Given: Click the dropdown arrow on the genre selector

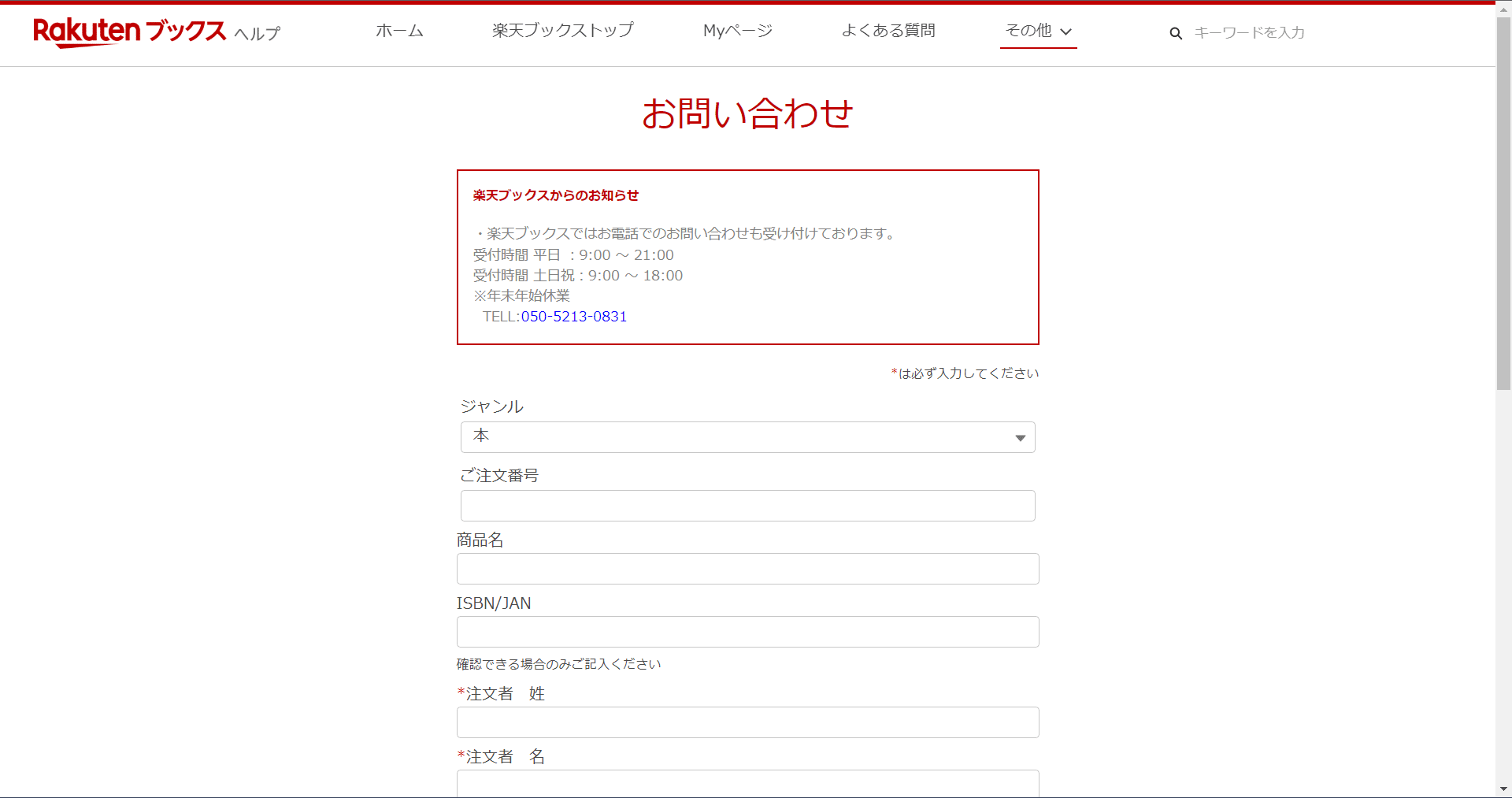Looking at the screenshot, I should tap(1021, 437).
